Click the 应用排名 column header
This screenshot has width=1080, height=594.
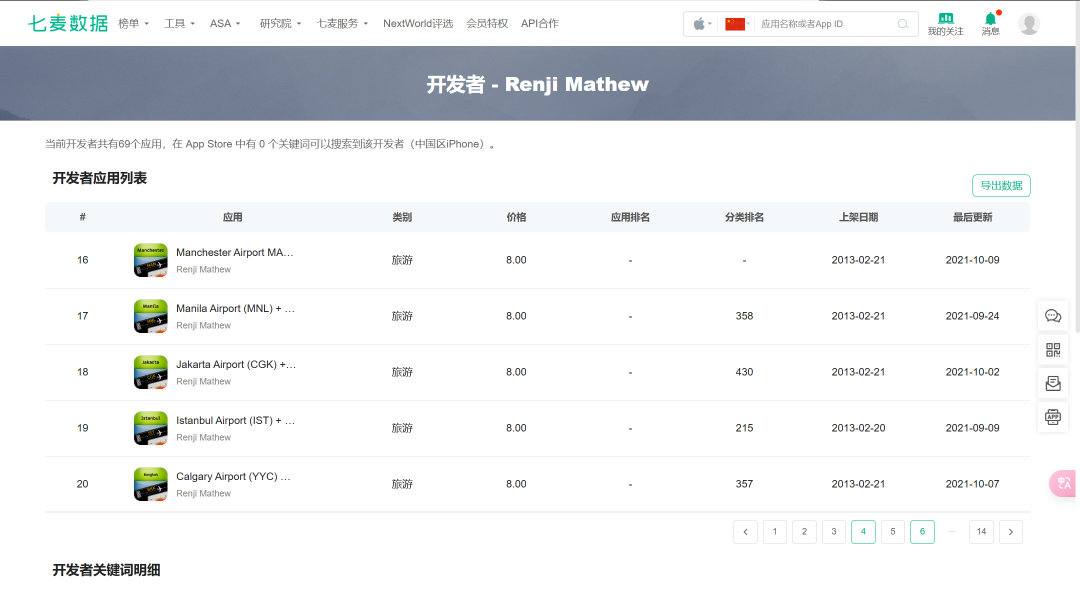click(x=630, y=217)
